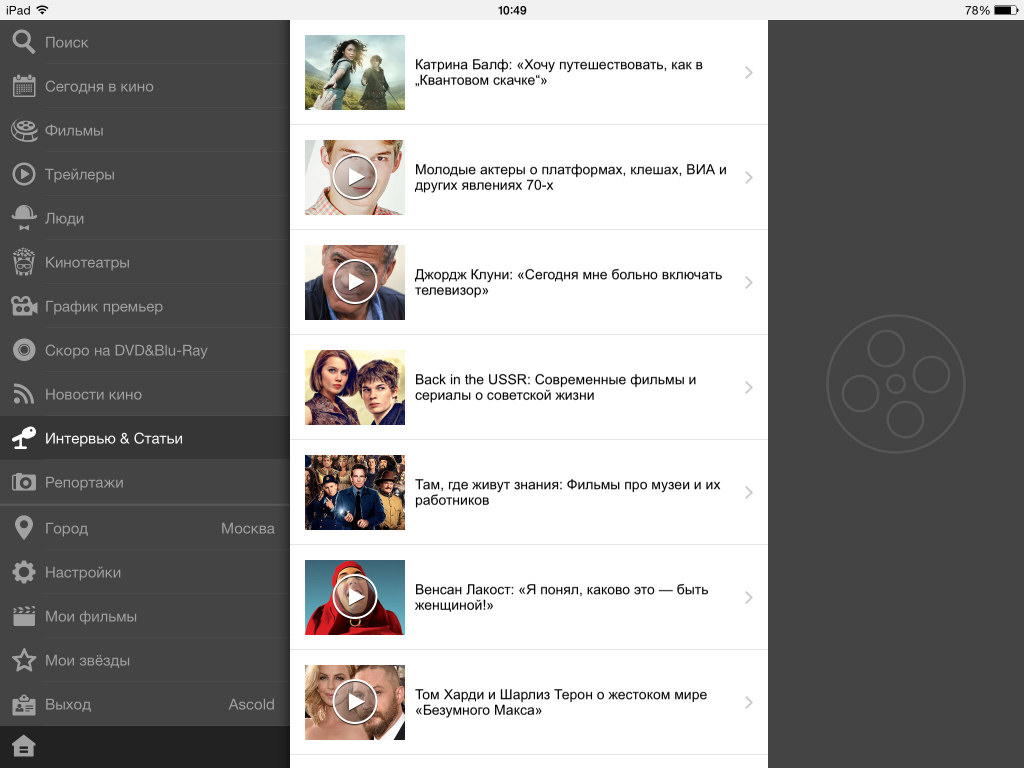This screenshot has width=1024, height=768.
Task: Tap the popcorn icon for Кинотеатры
Action: tap(24, 262)
